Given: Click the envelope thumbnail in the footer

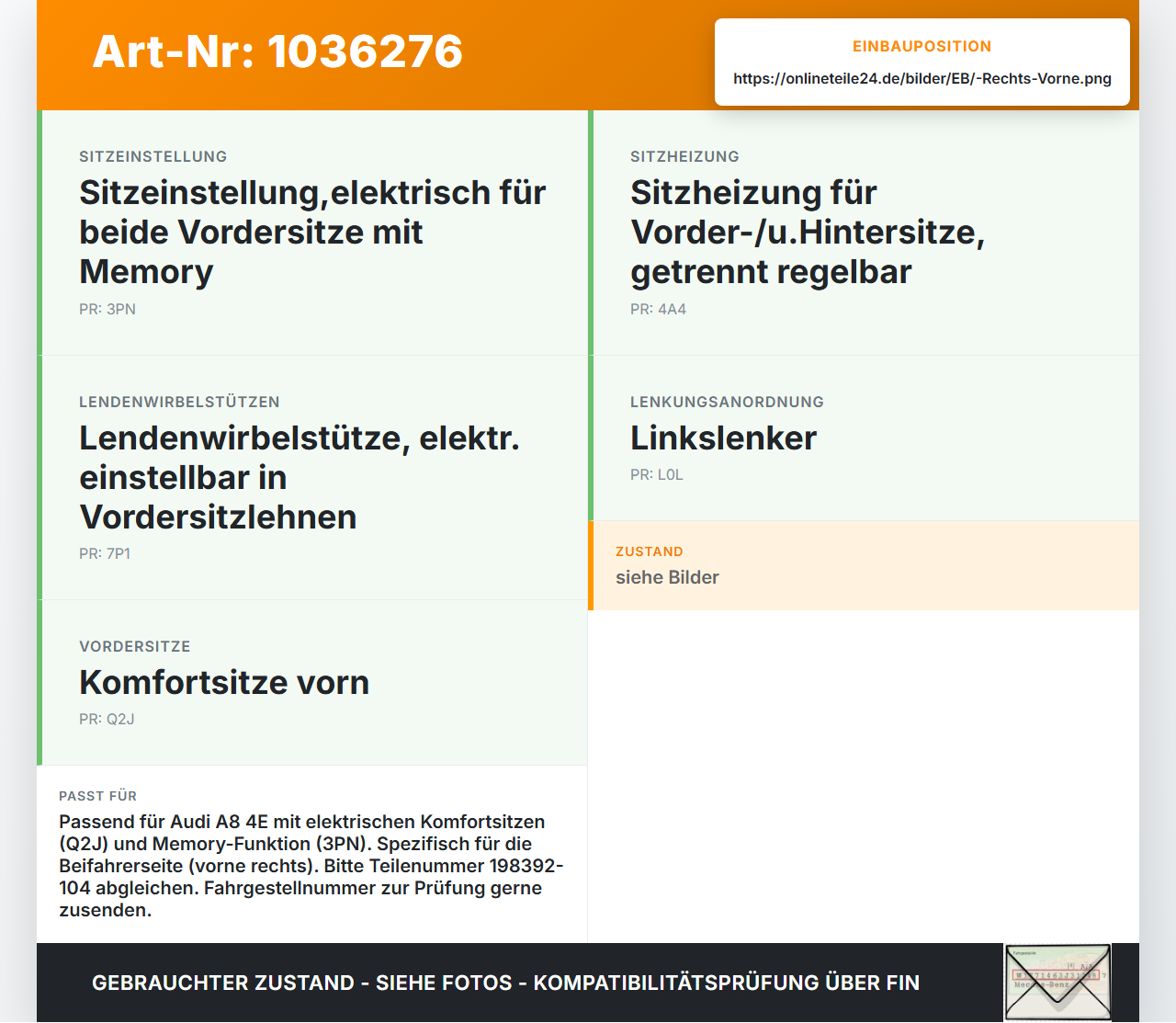Looking at the screenshot, I should [1057, 983].
